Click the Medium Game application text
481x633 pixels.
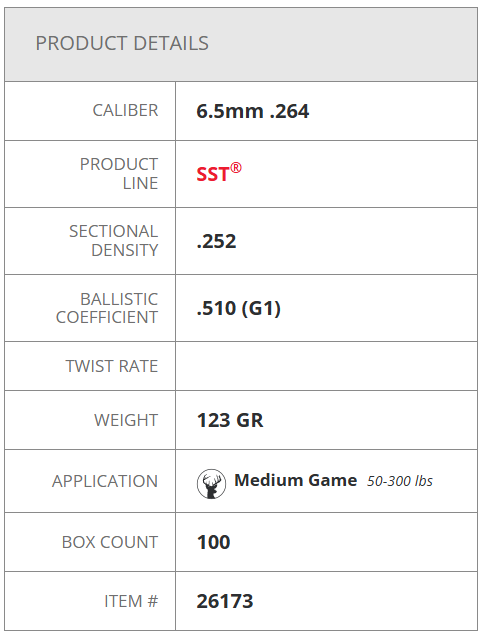pos(296,480)
